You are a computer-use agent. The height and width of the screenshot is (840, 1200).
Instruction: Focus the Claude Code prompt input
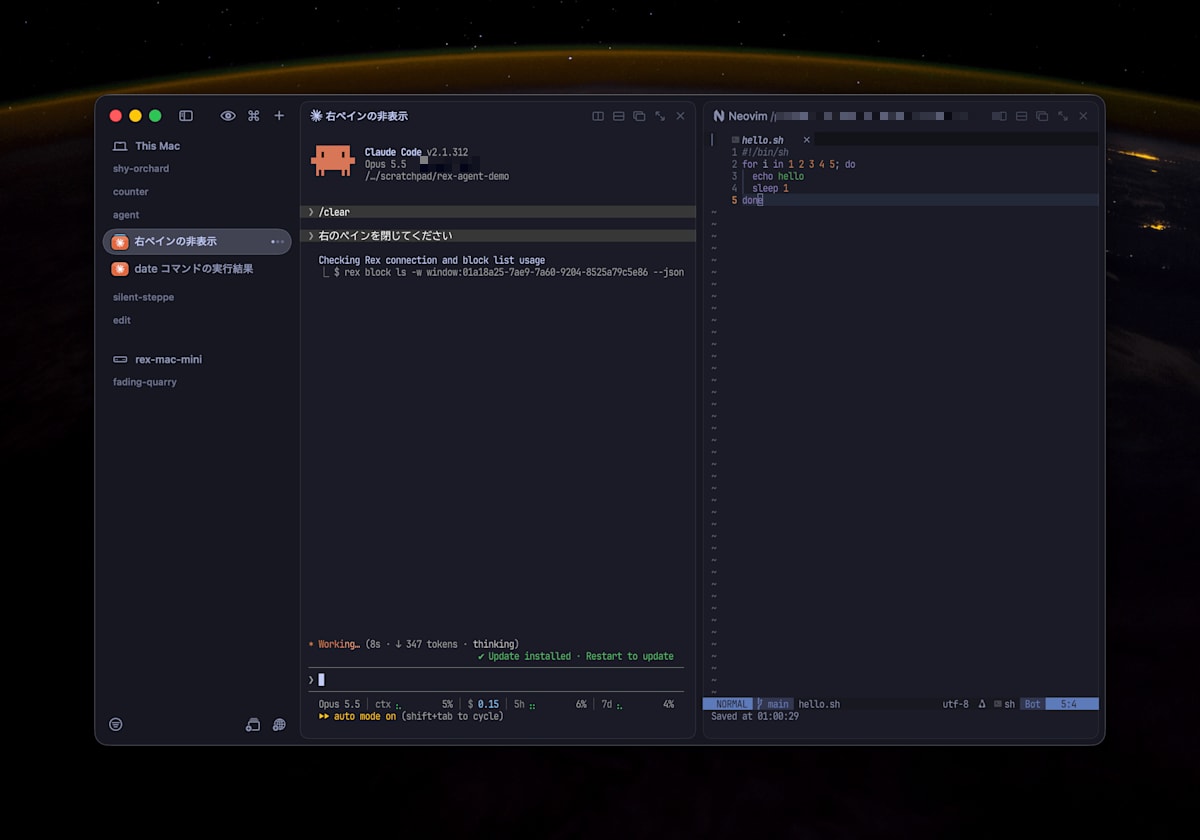point(497,680)
